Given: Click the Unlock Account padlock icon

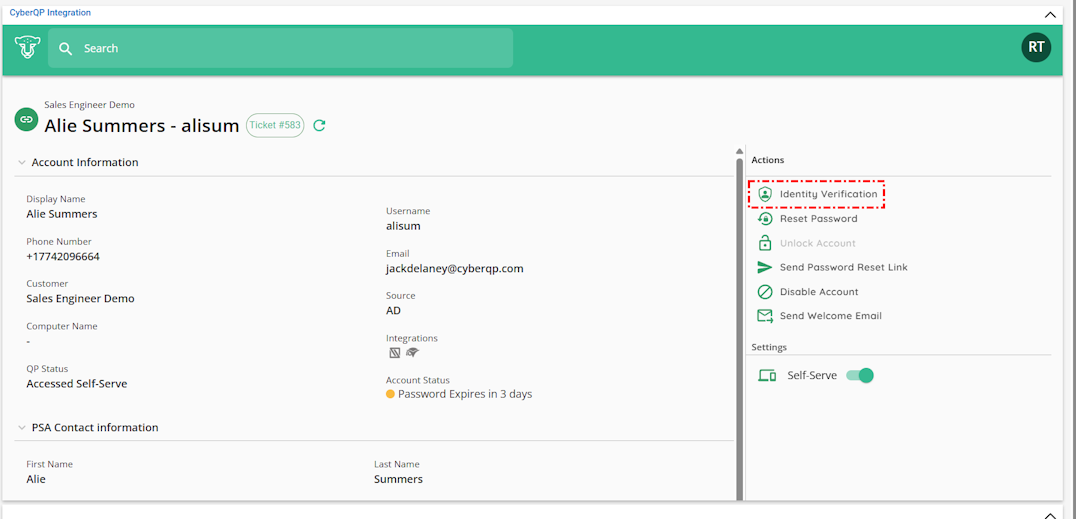Looking at the screenshot, I should (765, 243).
